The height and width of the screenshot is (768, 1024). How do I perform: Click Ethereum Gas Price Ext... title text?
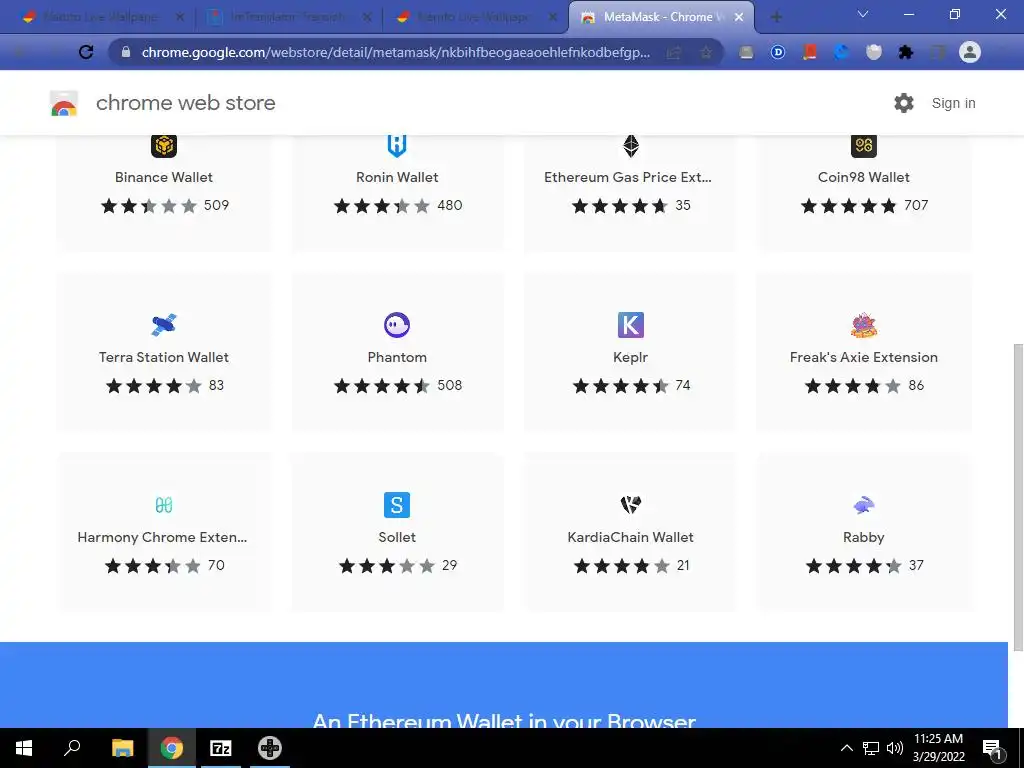point(628,177)
